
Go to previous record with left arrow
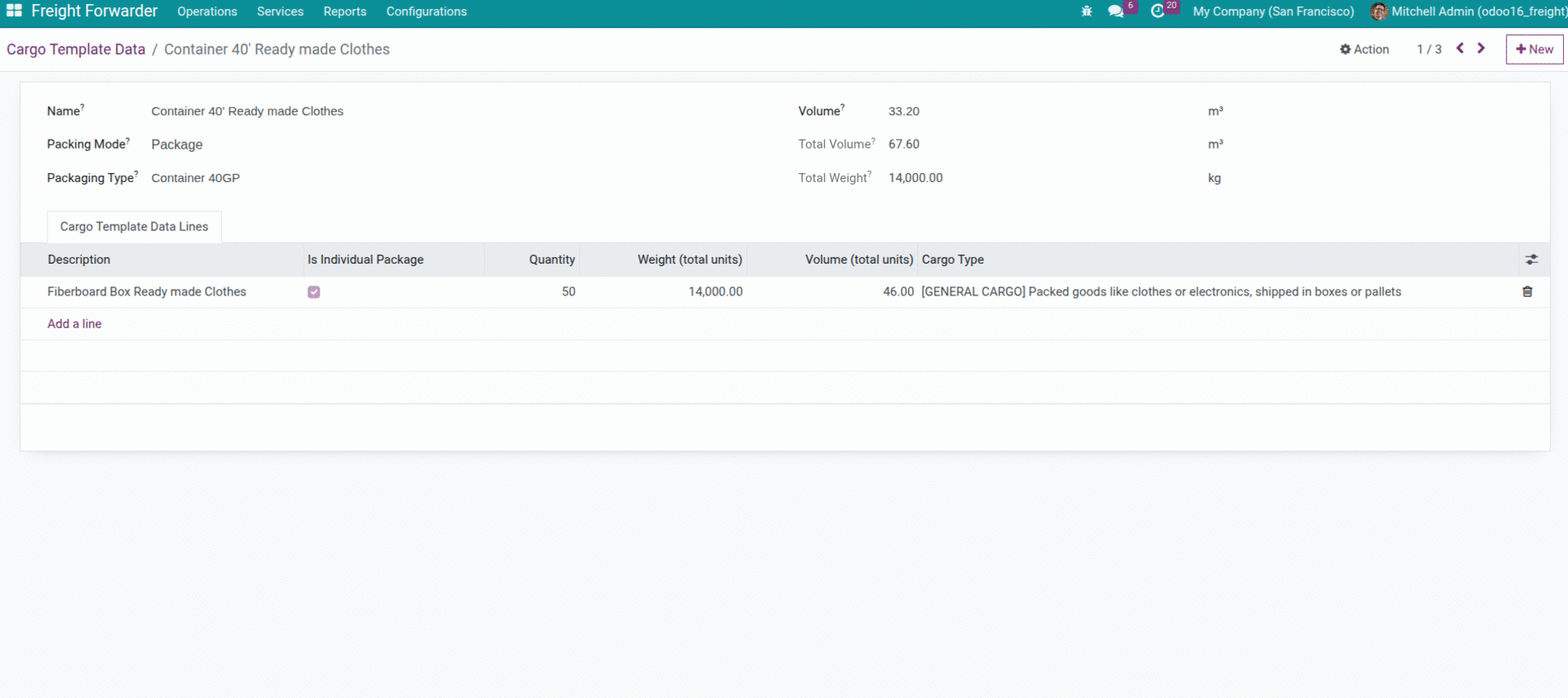pos(1460,49)
